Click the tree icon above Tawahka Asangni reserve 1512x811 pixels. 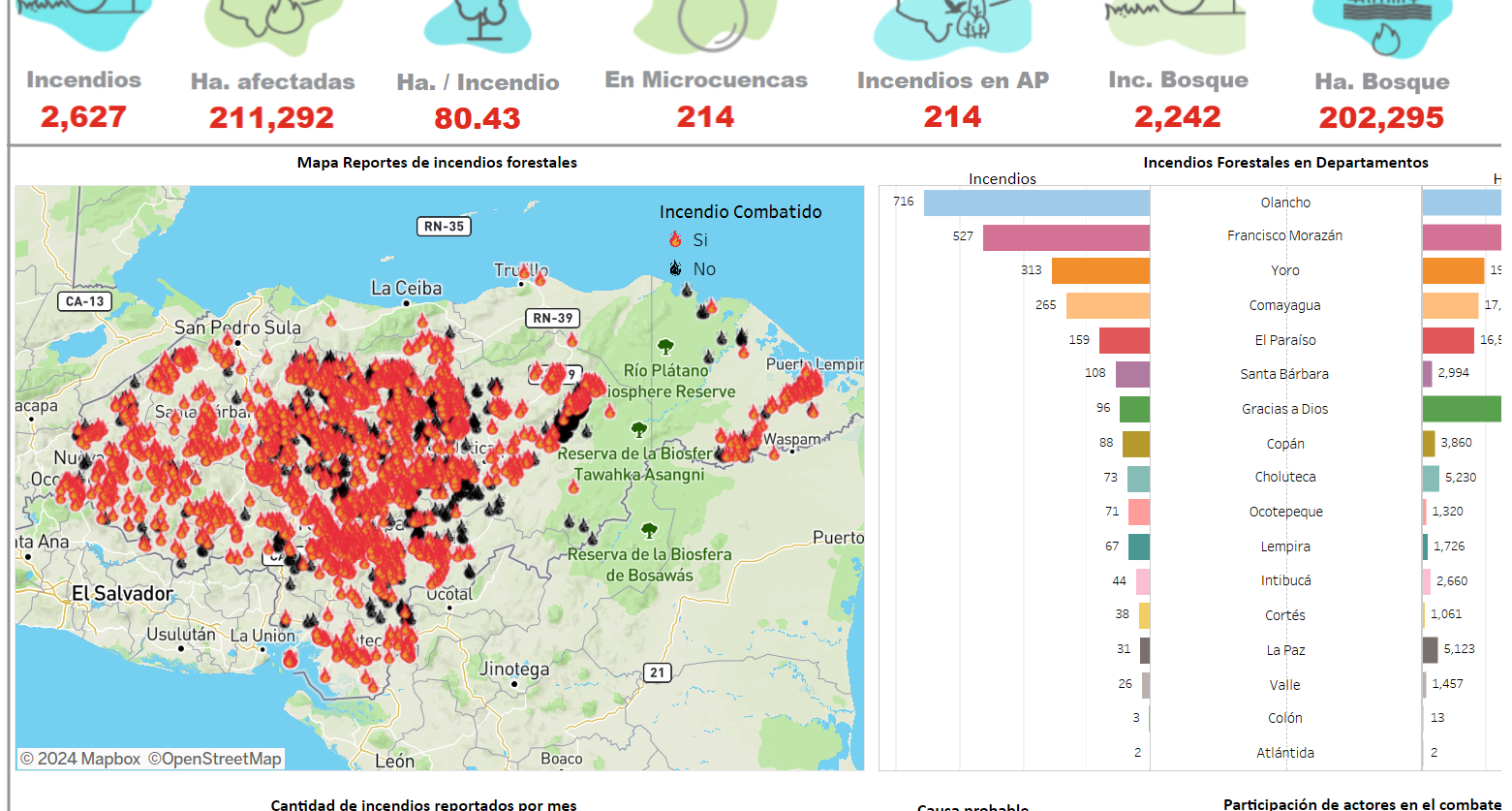[638, 429]
